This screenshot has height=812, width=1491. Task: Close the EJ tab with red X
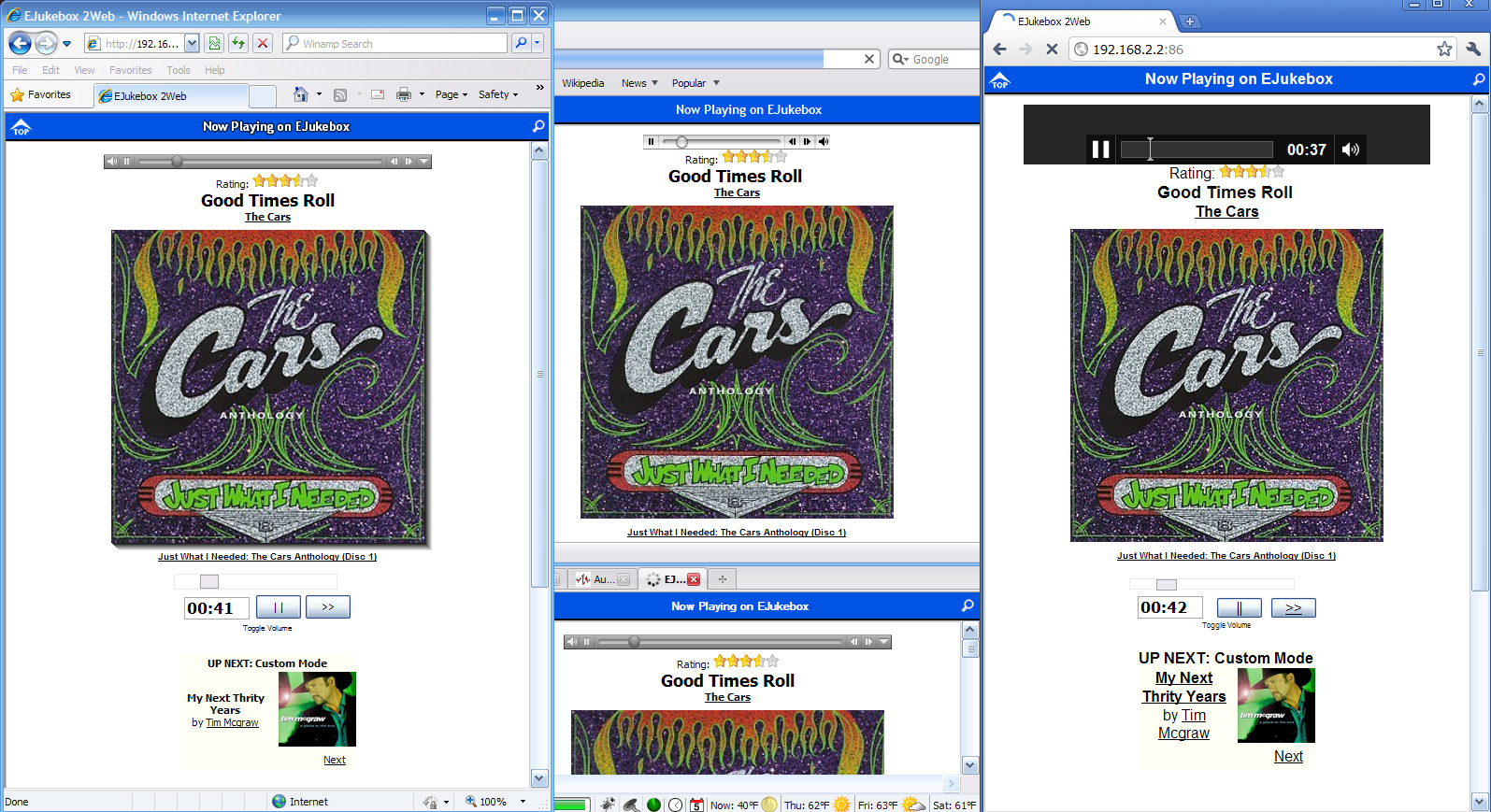[694, 579]
